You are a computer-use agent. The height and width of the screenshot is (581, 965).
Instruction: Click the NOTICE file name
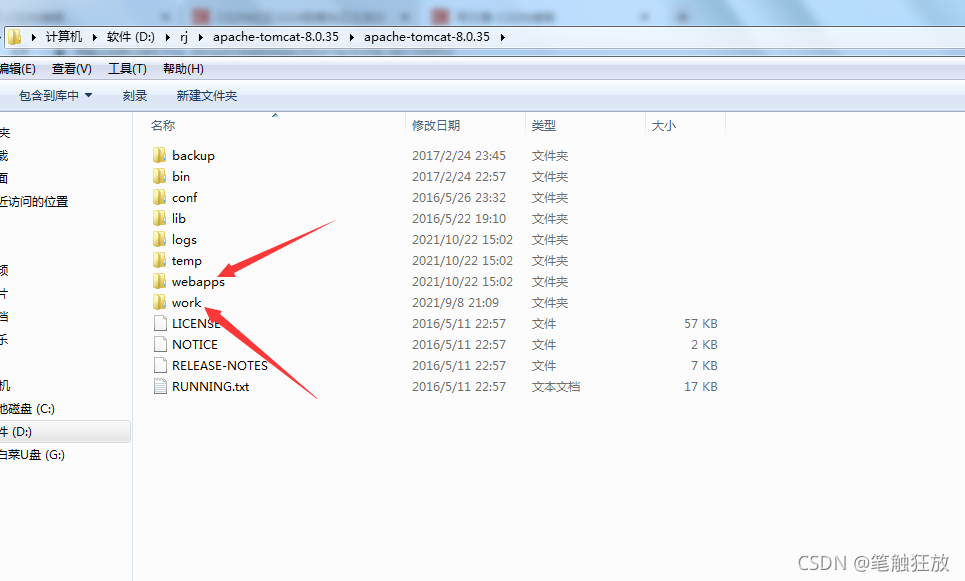[x=194, y=345]
